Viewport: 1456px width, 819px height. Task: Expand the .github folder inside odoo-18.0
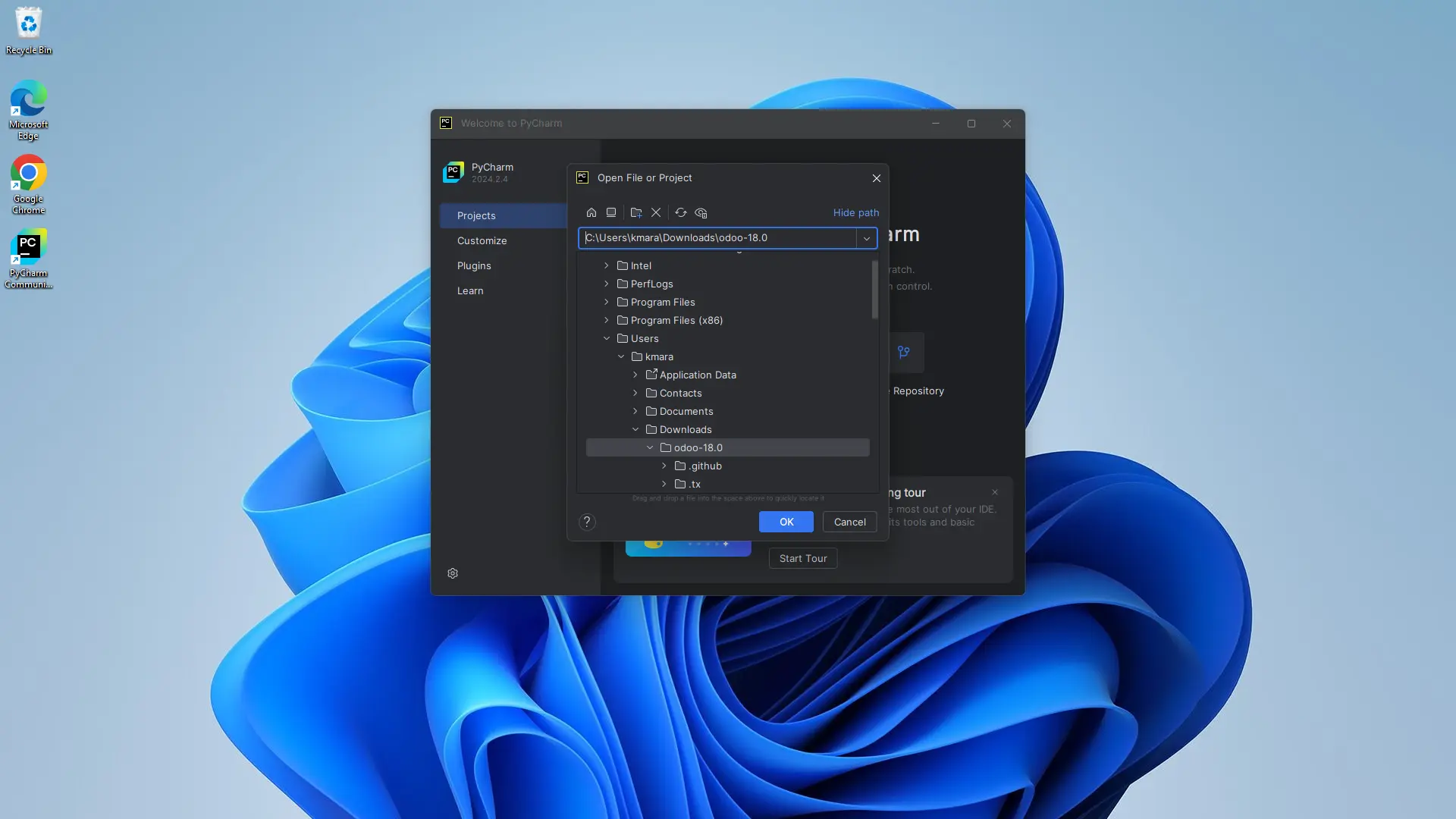[x=666, y=465]
